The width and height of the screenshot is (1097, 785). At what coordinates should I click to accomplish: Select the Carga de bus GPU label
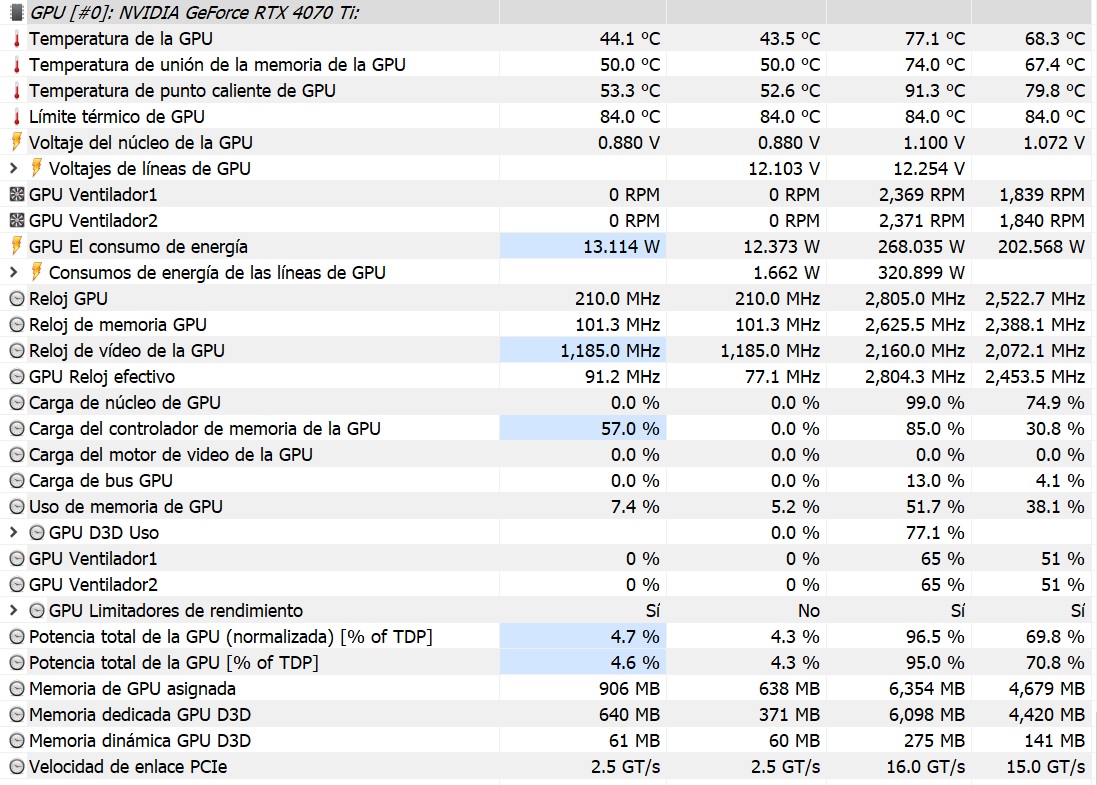point(101,481)
